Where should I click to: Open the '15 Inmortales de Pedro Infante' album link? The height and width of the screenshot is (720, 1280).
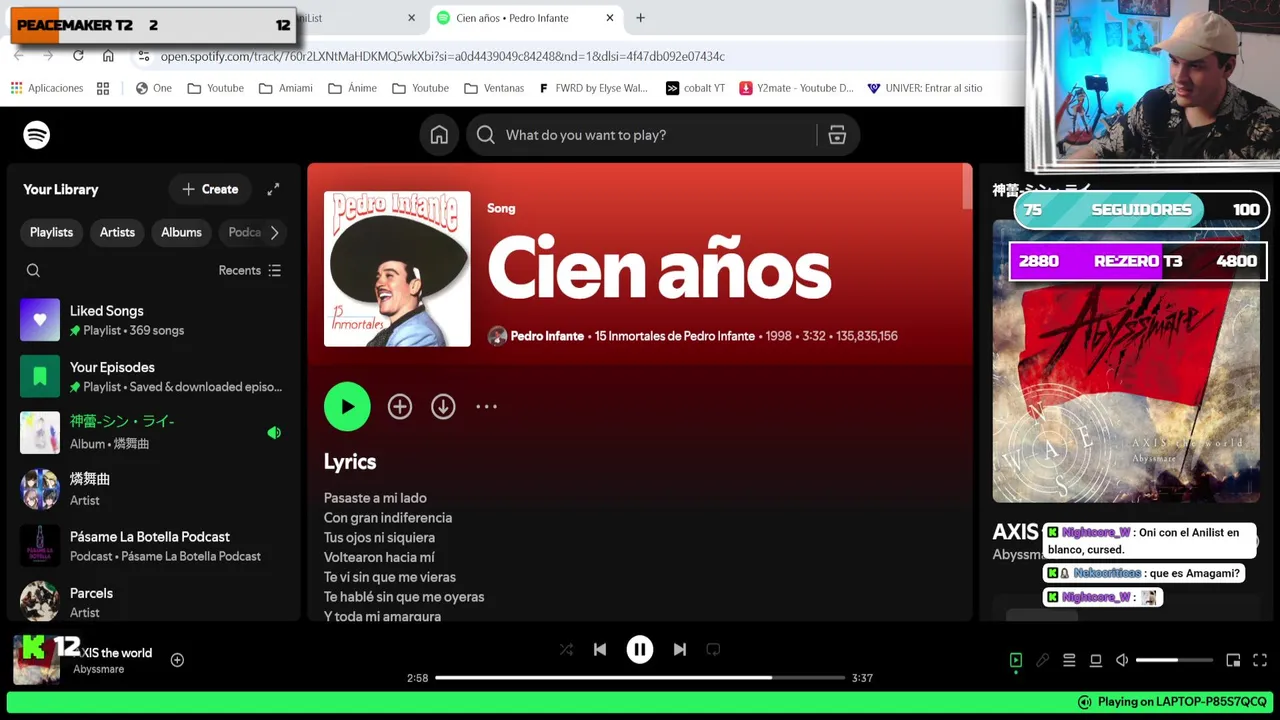[x=675, y=336]
